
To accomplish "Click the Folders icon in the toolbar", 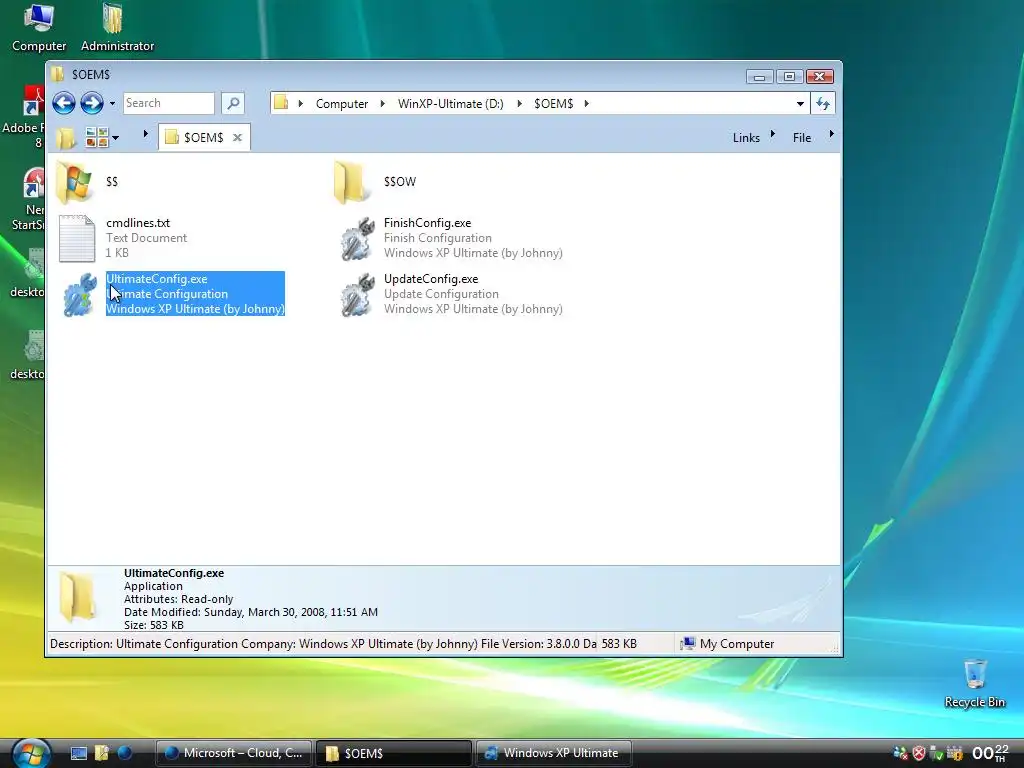I will (x=65, y=137).
